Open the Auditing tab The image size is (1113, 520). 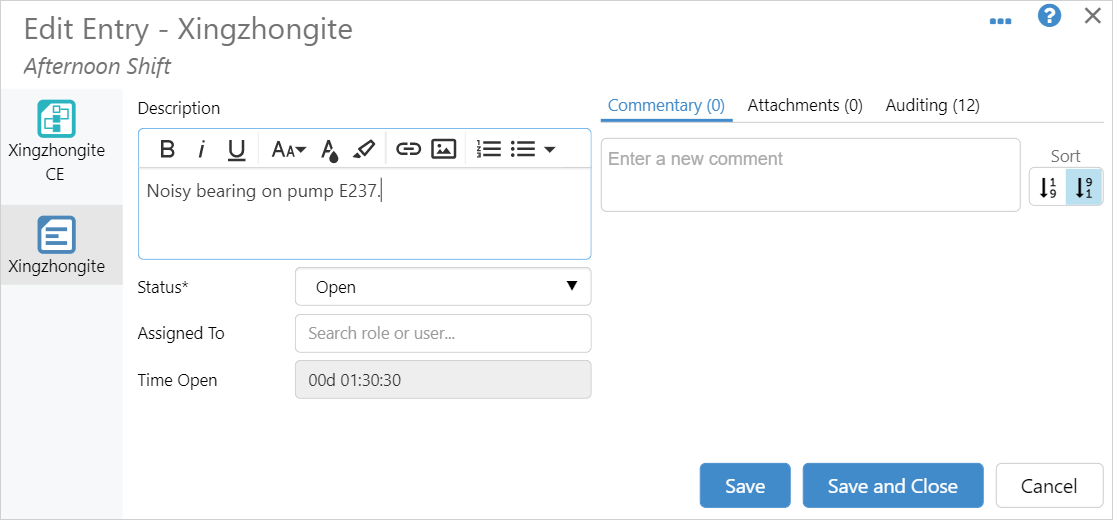932,105
